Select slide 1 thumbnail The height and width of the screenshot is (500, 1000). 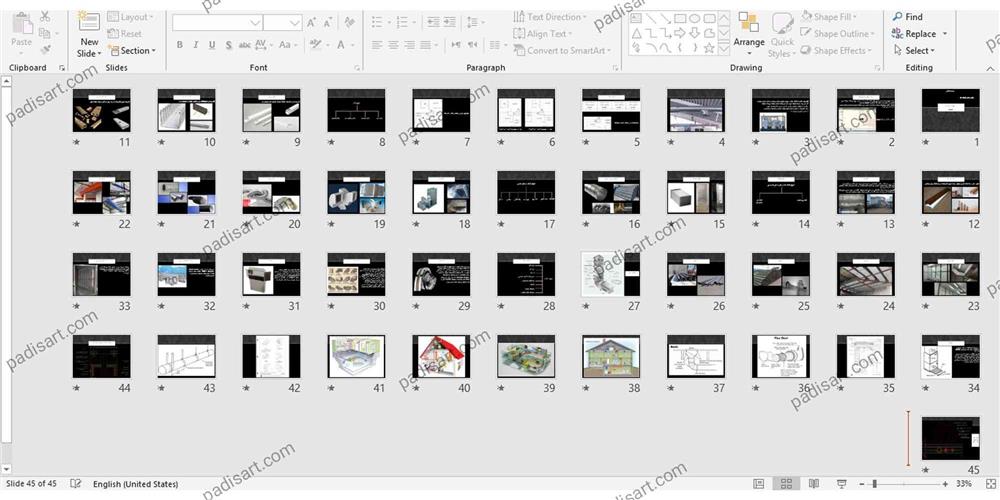coord(950,109)
